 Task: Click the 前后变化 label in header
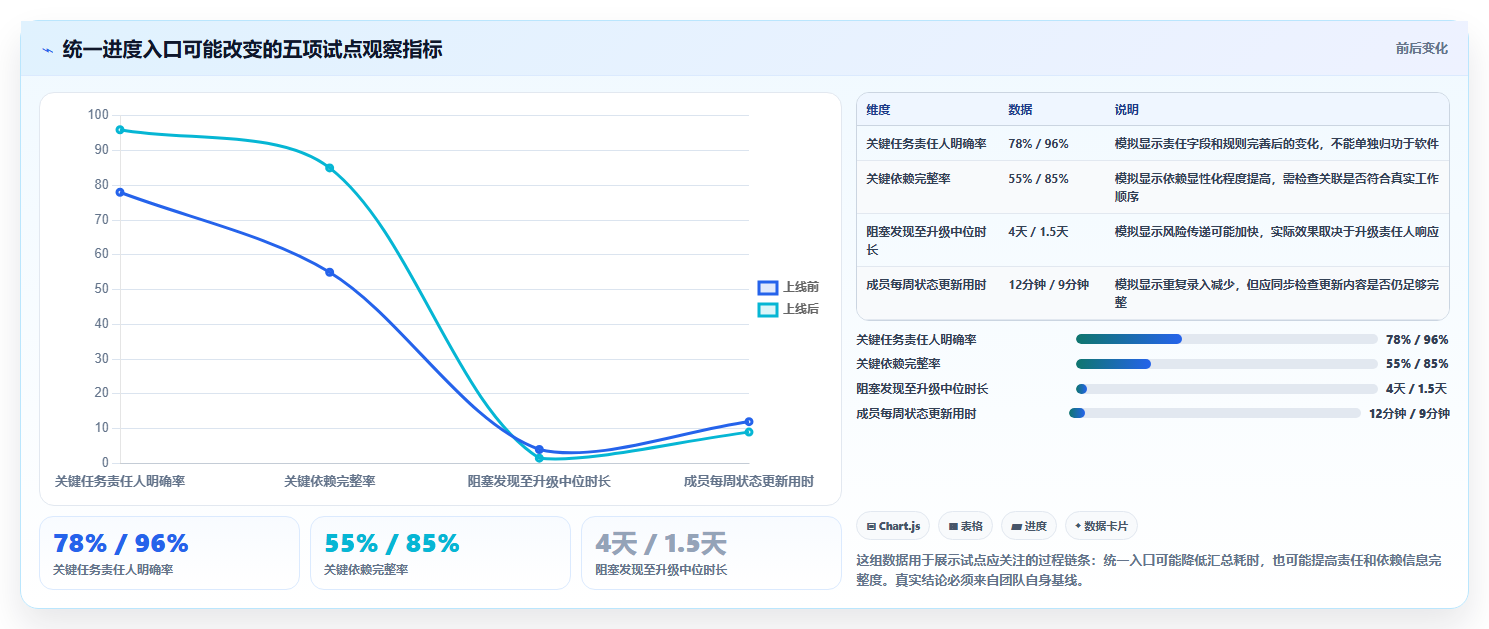point(1421,49)
